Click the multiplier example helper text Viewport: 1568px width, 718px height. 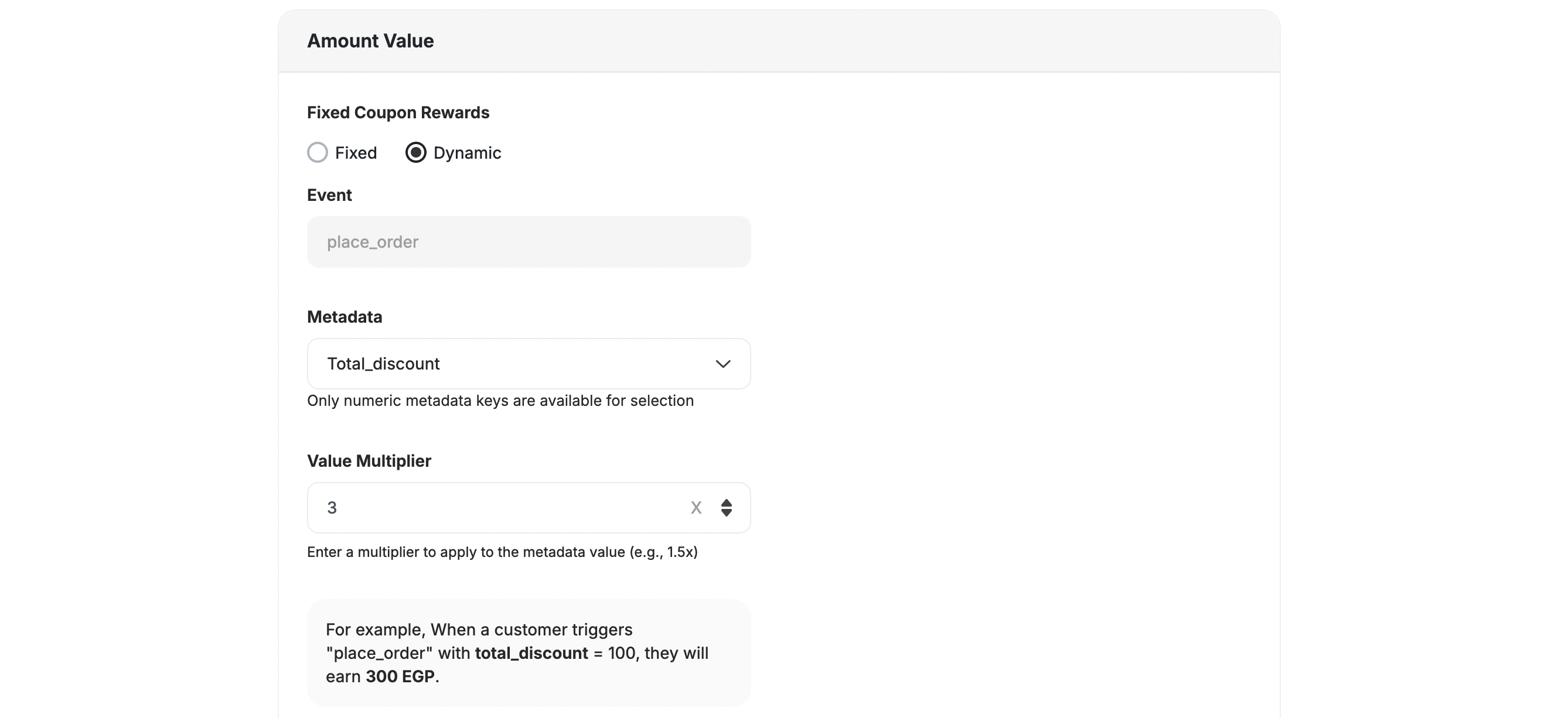pyautogui.click(x=502, y=552)
